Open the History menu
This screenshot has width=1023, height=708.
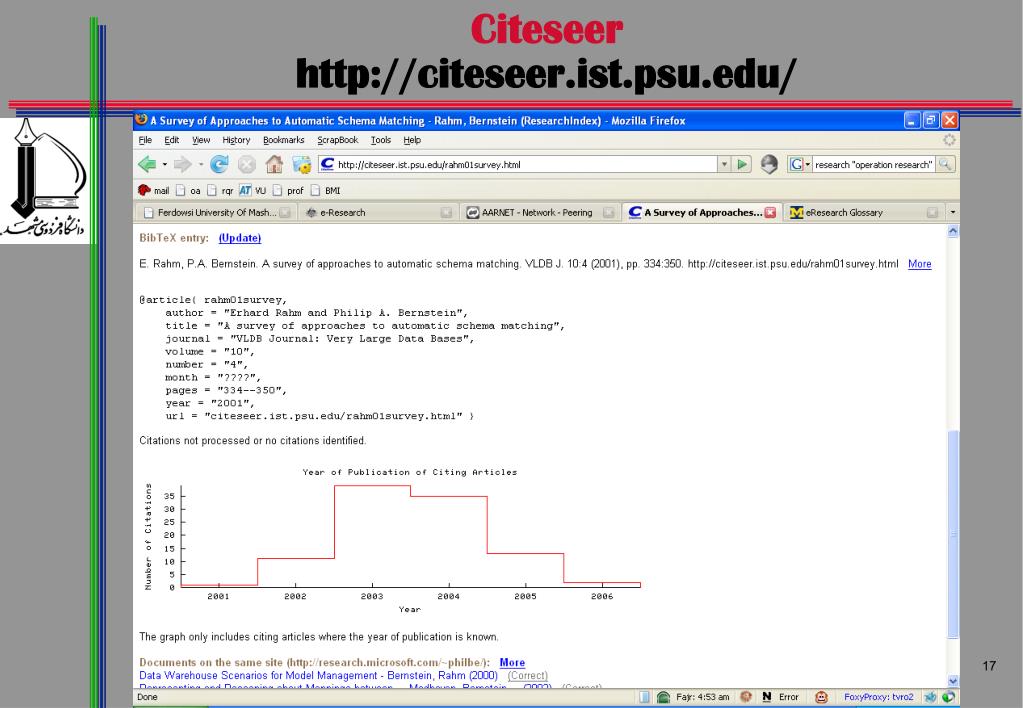point(236,140)
